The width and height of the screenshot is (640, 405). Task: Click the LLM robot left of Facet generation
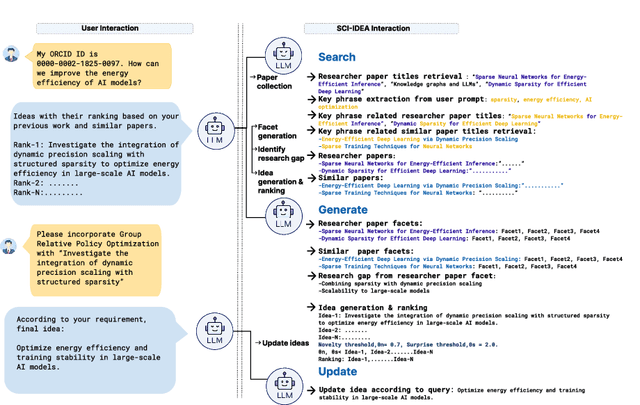coord(214,129)
